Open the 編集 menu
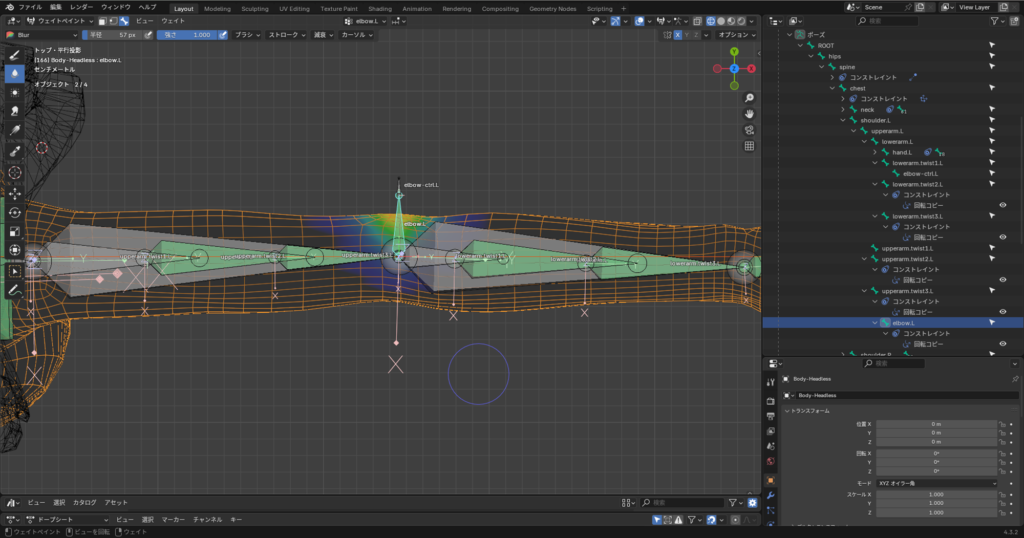Image resolution: width=1024 pixels, height=538 pixels. tap(56, 7)
